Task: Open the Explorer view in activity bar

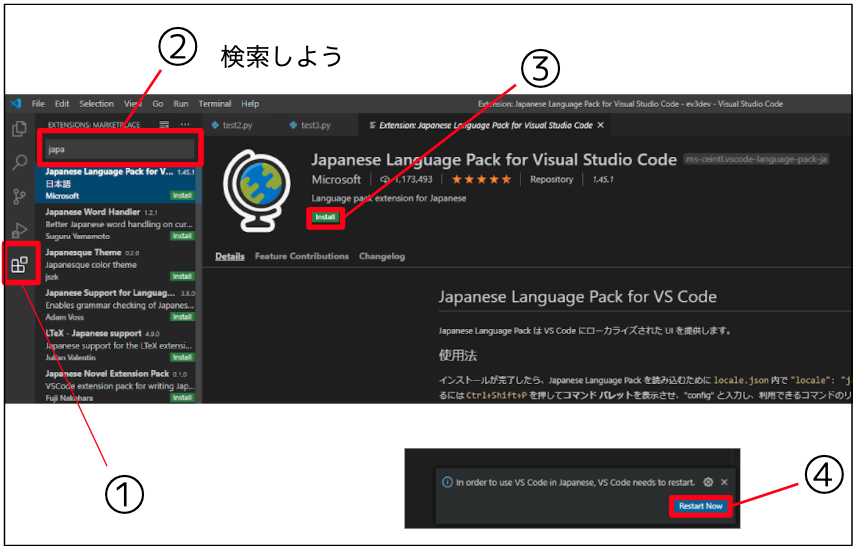Action: click(19, 129)
